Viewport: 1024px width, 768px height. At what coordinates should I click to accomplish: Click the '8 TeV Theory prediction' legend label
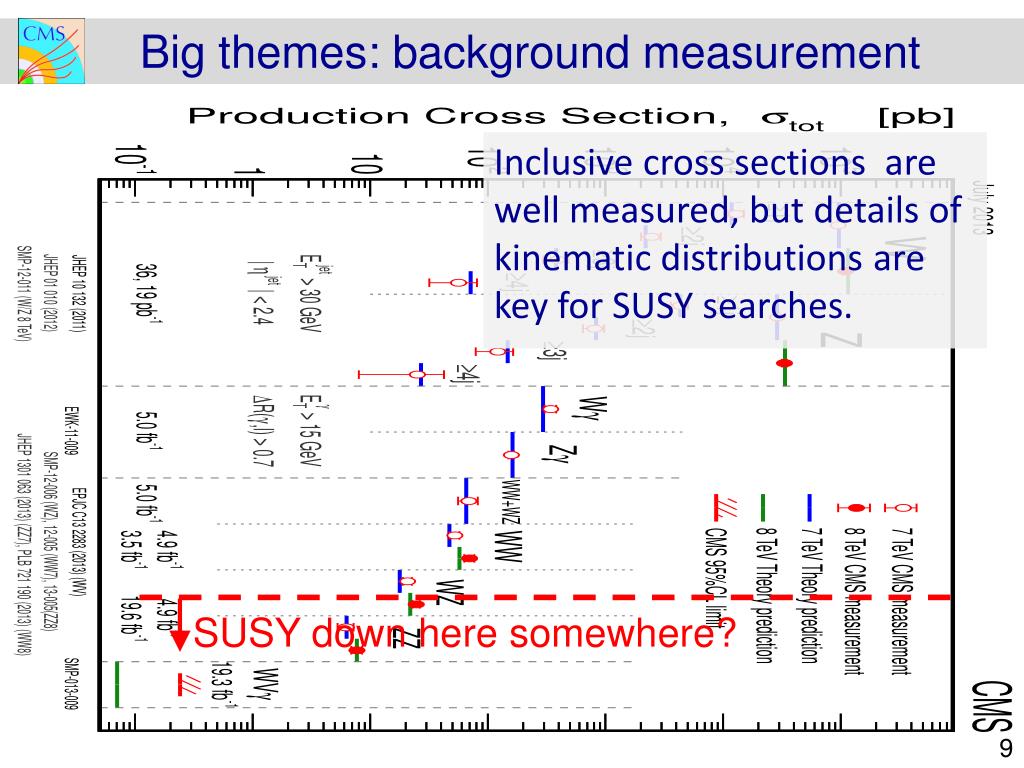pos(763,596)
